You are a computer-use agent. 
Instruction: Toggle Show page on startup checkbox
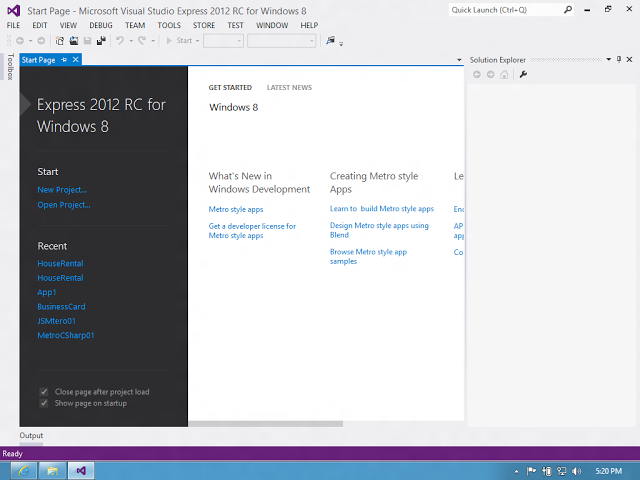(44, 403)
